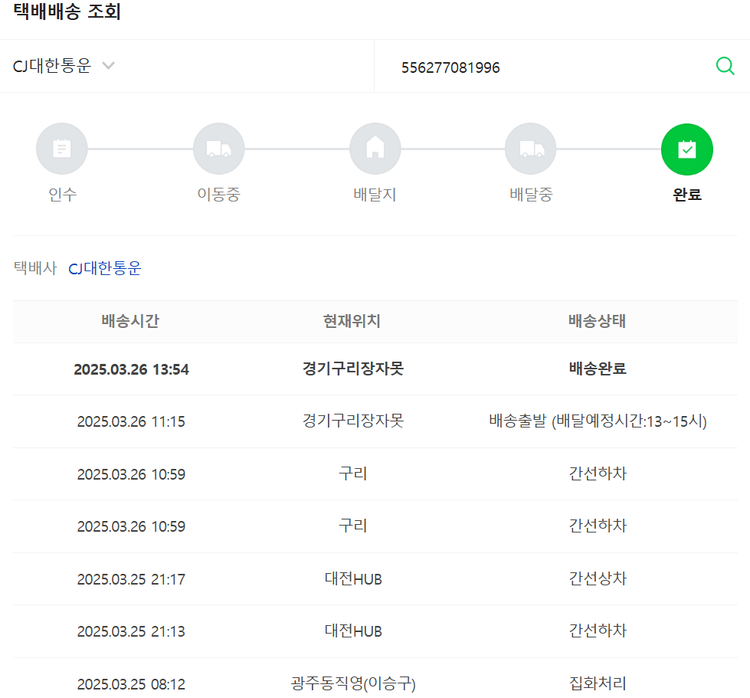Click the green search magnifier icon
The width and height of the screenshot is (750, 698).
pos(725,66)
